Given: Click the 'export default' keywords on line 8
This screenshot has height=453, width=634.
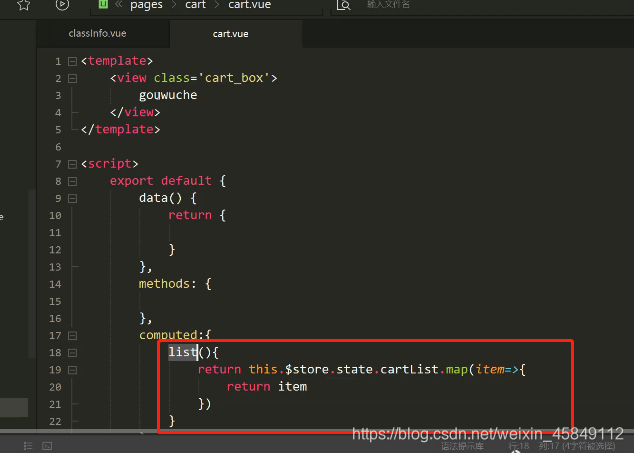Looking at the screenshot, I should pyautogui.click(x=161, y=181).
